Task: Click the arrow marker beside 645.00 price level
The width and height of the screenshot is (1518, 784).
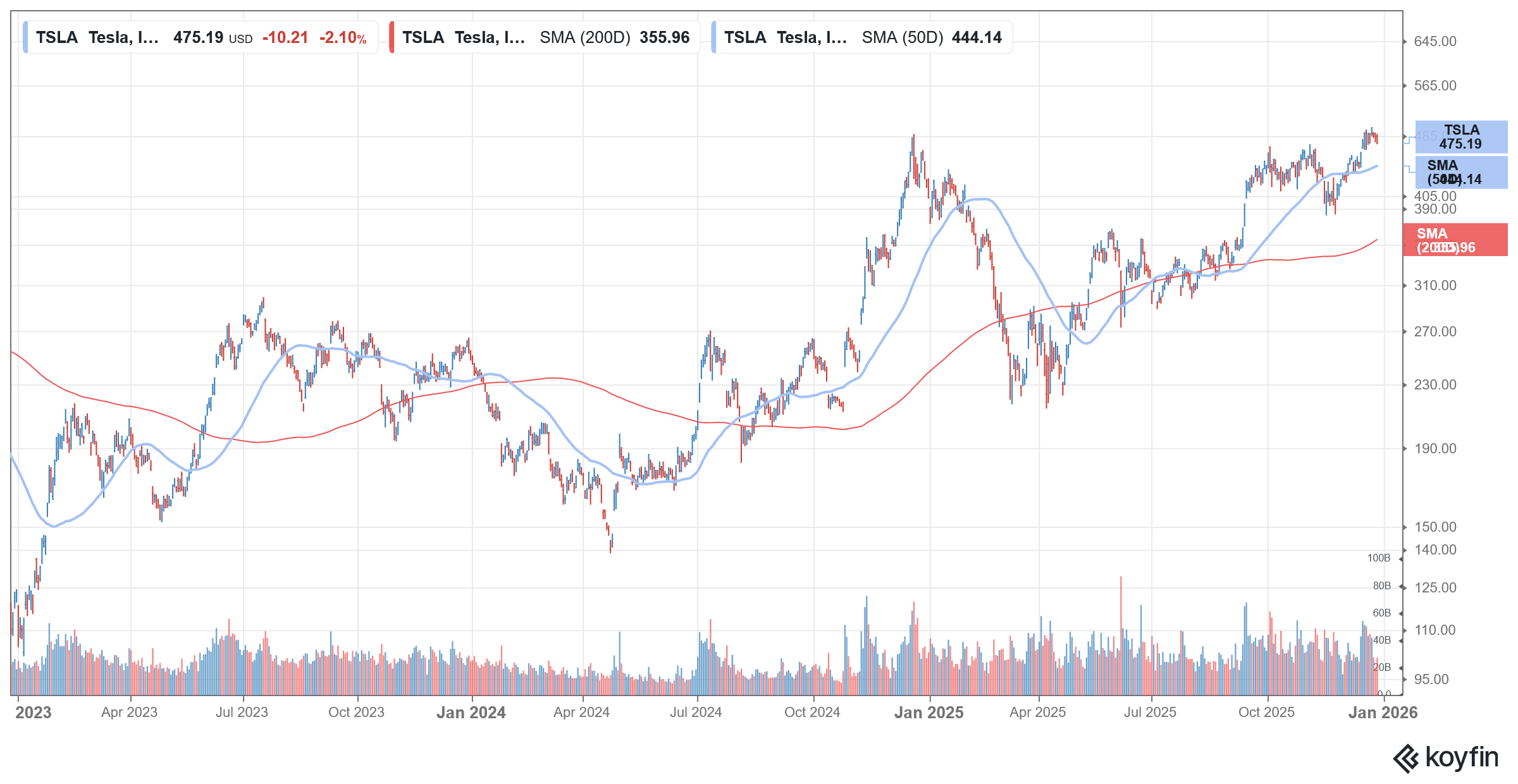Action: click(1405, 41)
